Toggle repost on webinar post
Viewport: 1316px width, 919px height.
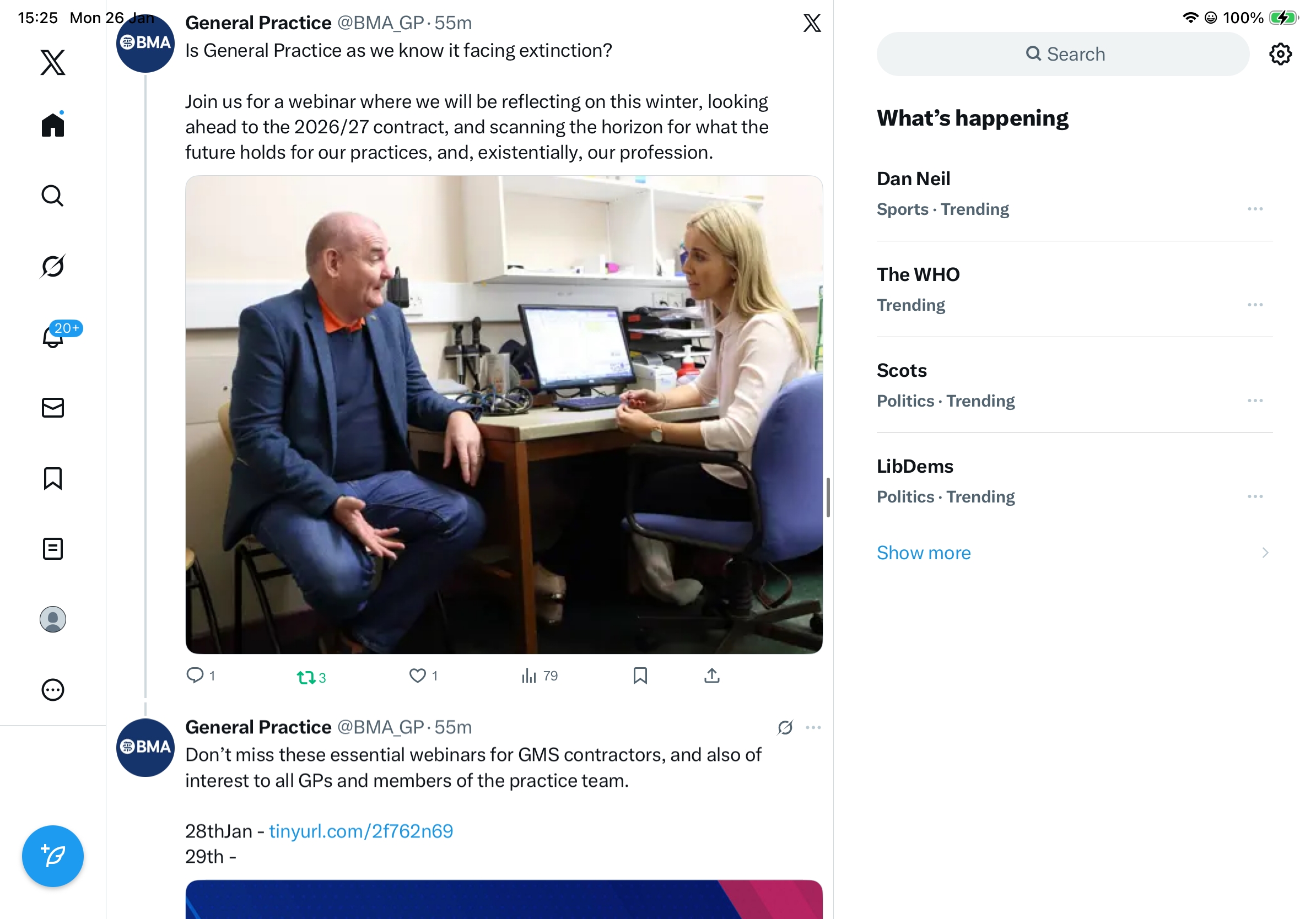(x=306, y=677)
